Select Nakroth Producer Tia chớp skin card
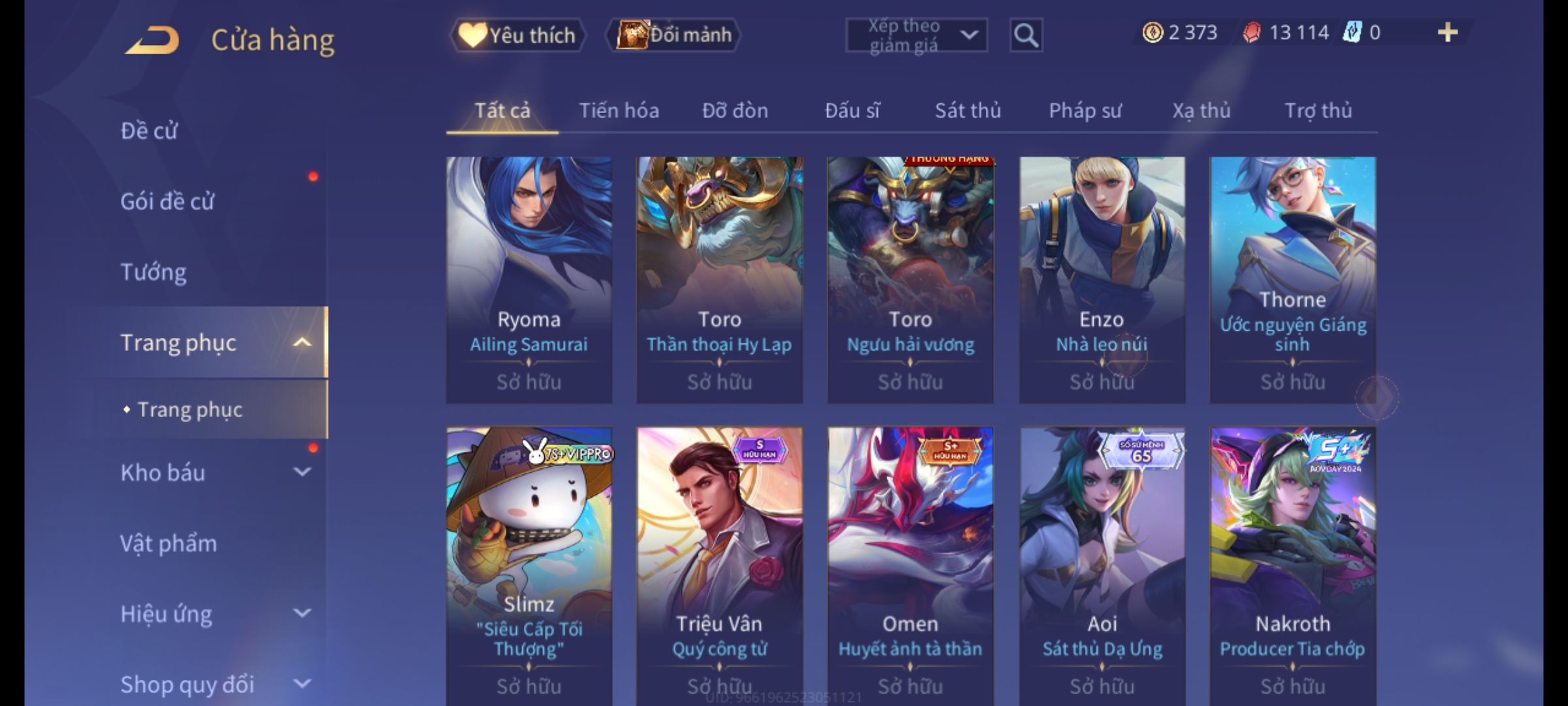Image resolution: width=1568 pixels, height=706 pixels. pyautogui.click(x=1292, y=567)
